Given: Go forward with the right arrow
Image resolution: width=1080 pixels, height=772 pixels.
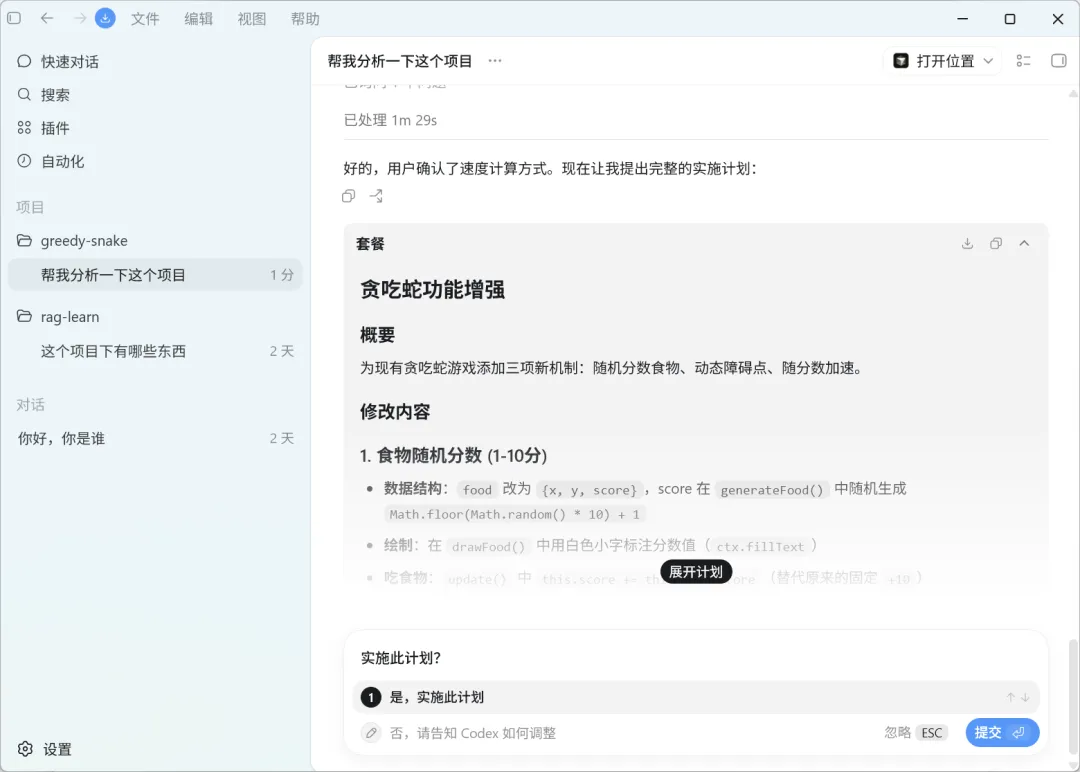Looking at the screenshot, I should (x=80, y=19).
